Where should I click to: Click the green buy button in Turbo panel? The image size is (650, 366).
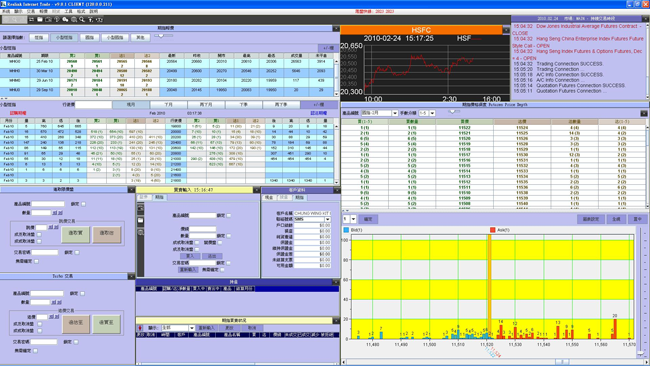point(106,323)
